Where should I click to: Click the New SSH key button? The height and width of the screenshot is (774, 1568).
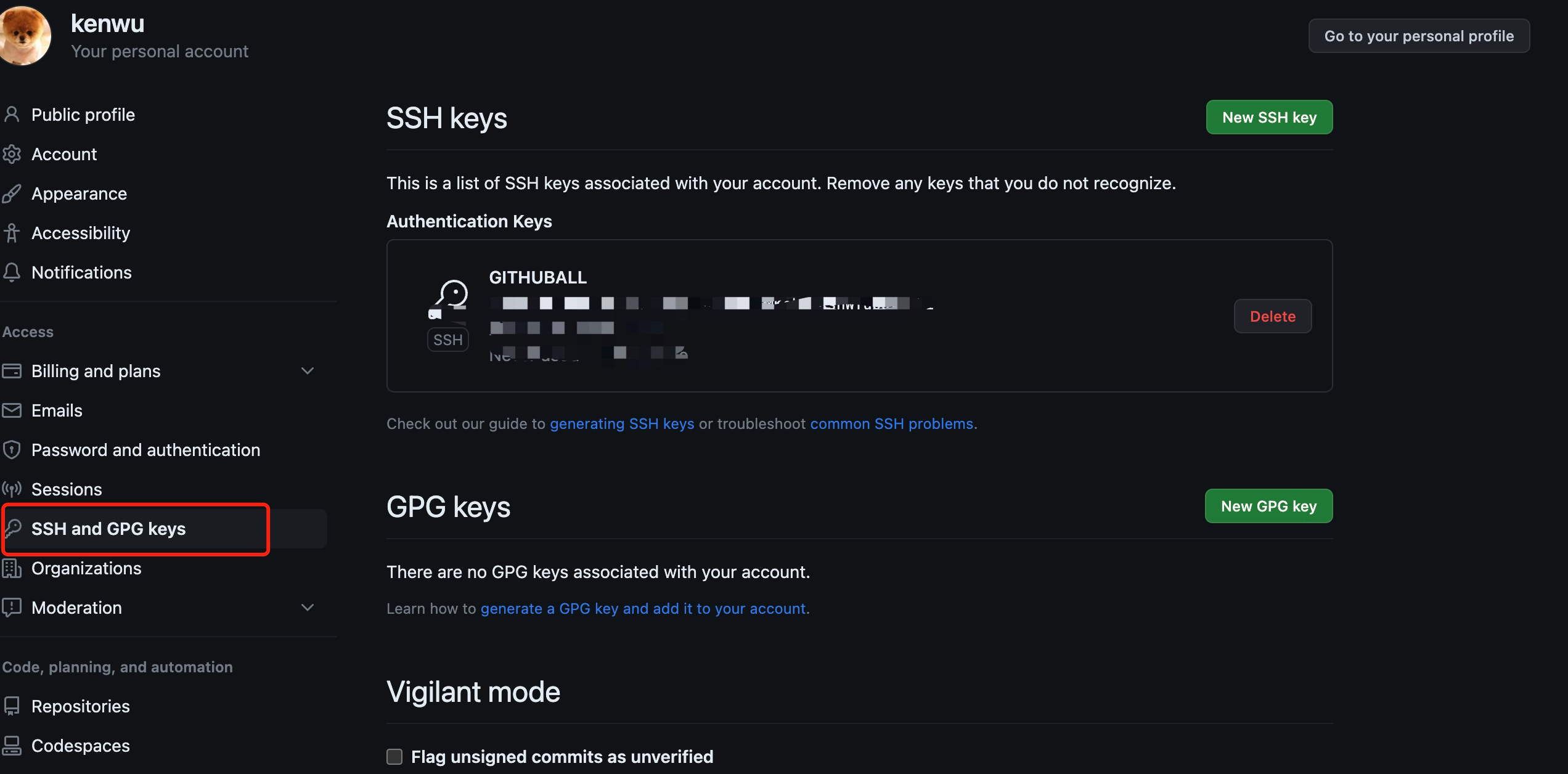(1269, 117)
